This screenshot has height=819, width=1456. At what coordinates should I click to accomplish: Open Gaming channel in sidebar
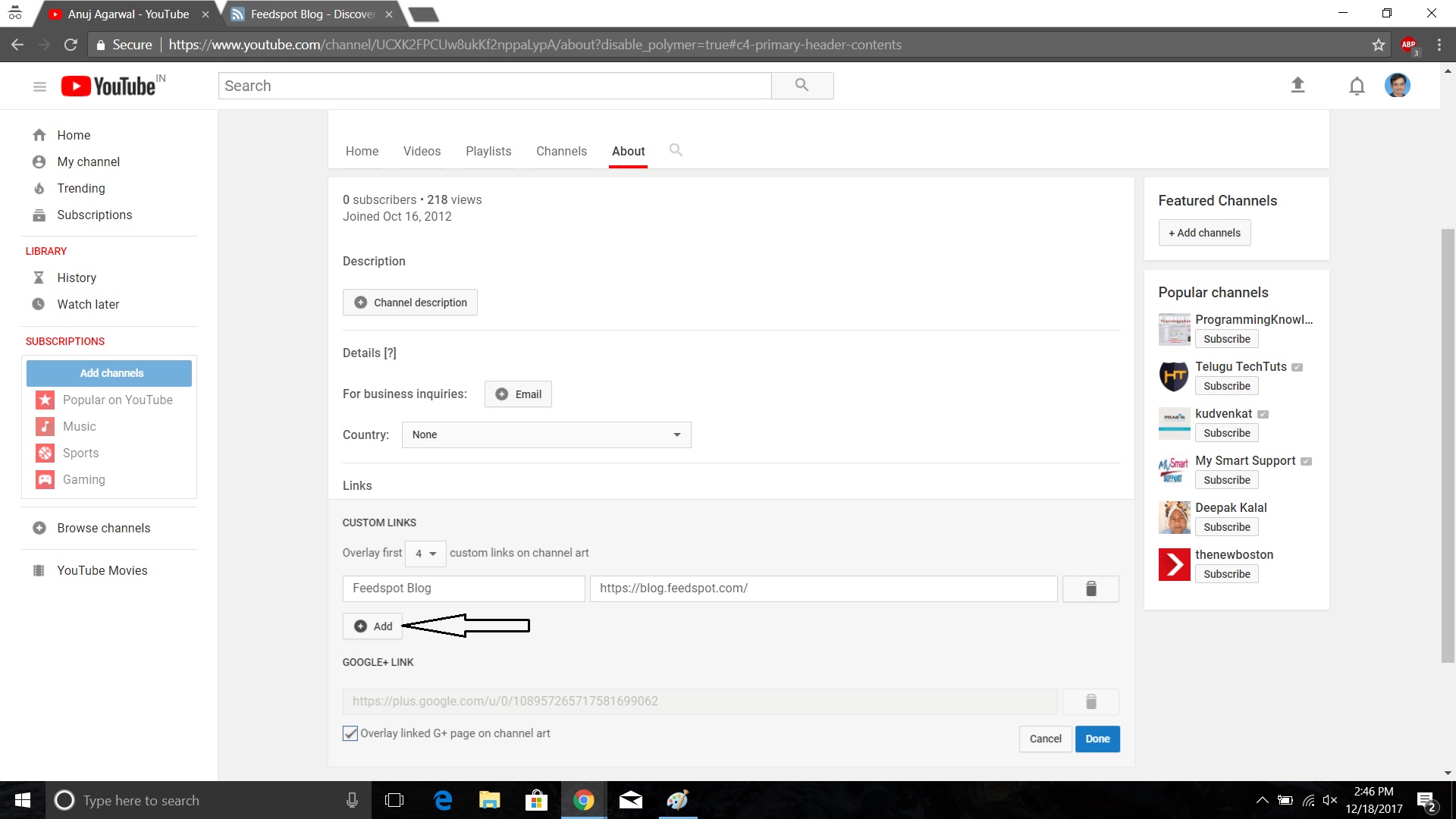tap(71, 479)
